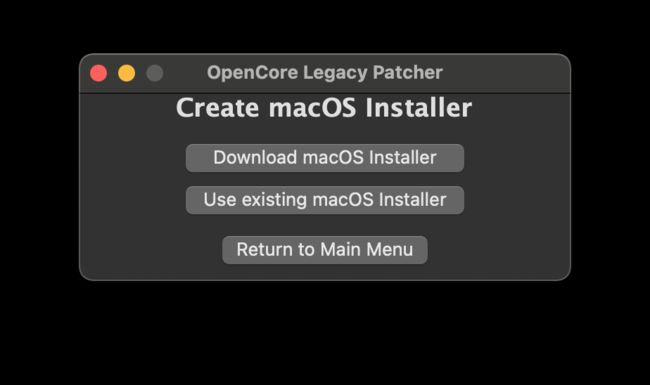Select an existing installer already on disk
The height and width of the screenshot is (385, 650).
[325, 200]
